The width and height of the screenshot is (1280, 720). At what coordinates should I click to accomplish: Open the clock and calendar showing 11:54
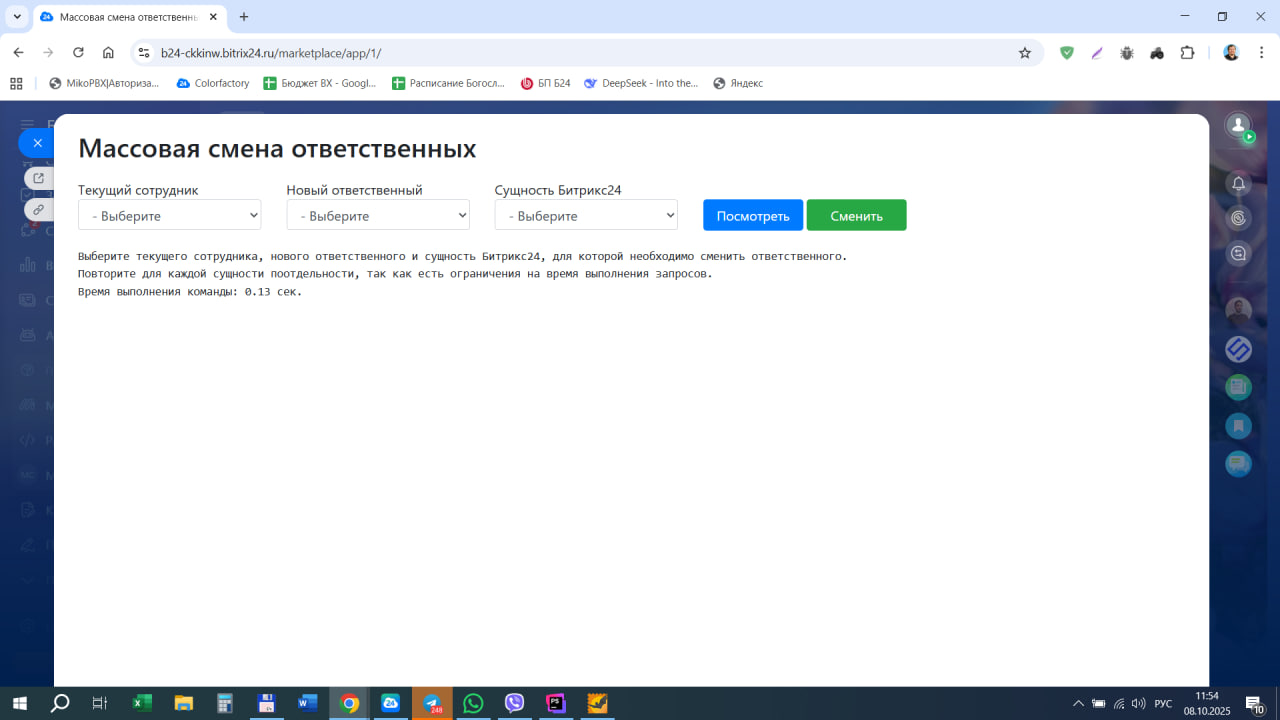(1207, 703)
